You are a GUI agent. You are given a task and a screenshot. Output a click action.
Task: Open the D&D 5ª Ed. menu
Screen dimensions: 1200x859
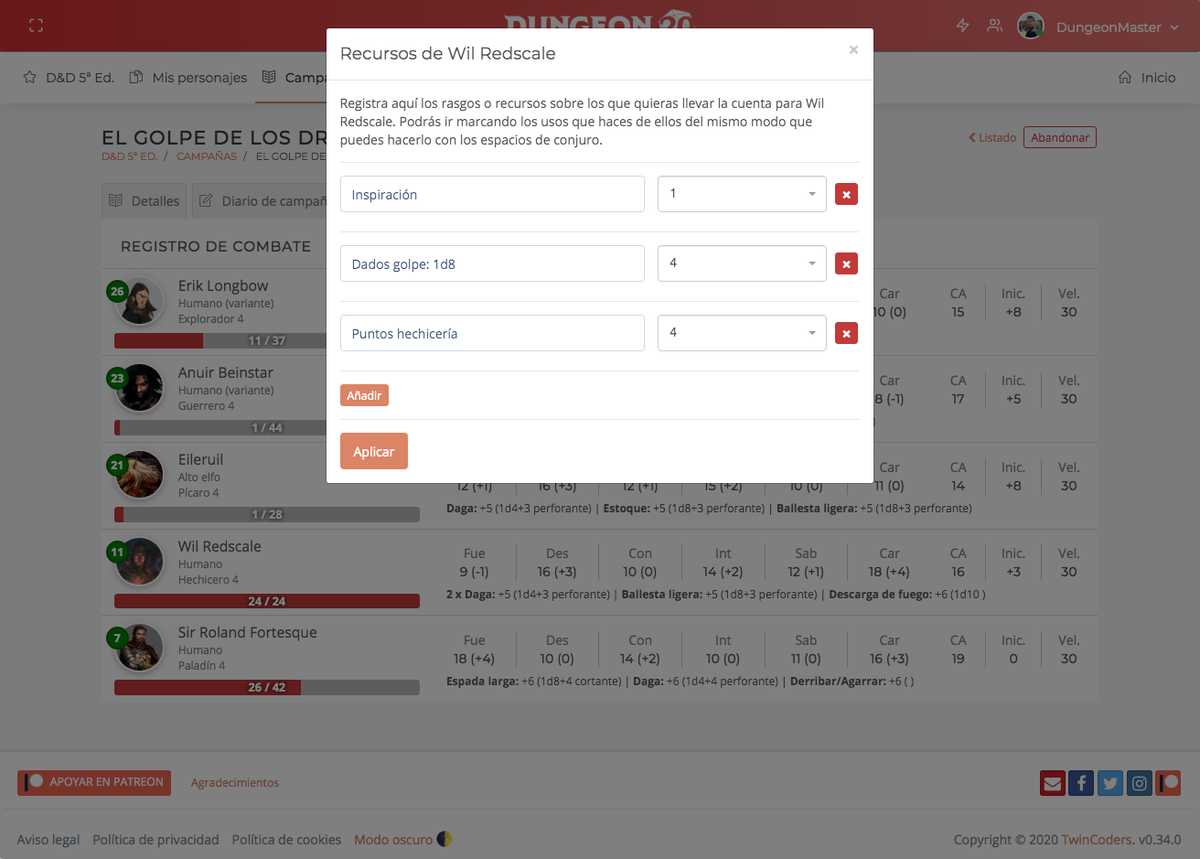pyautogui.click(x=68, y=77)
